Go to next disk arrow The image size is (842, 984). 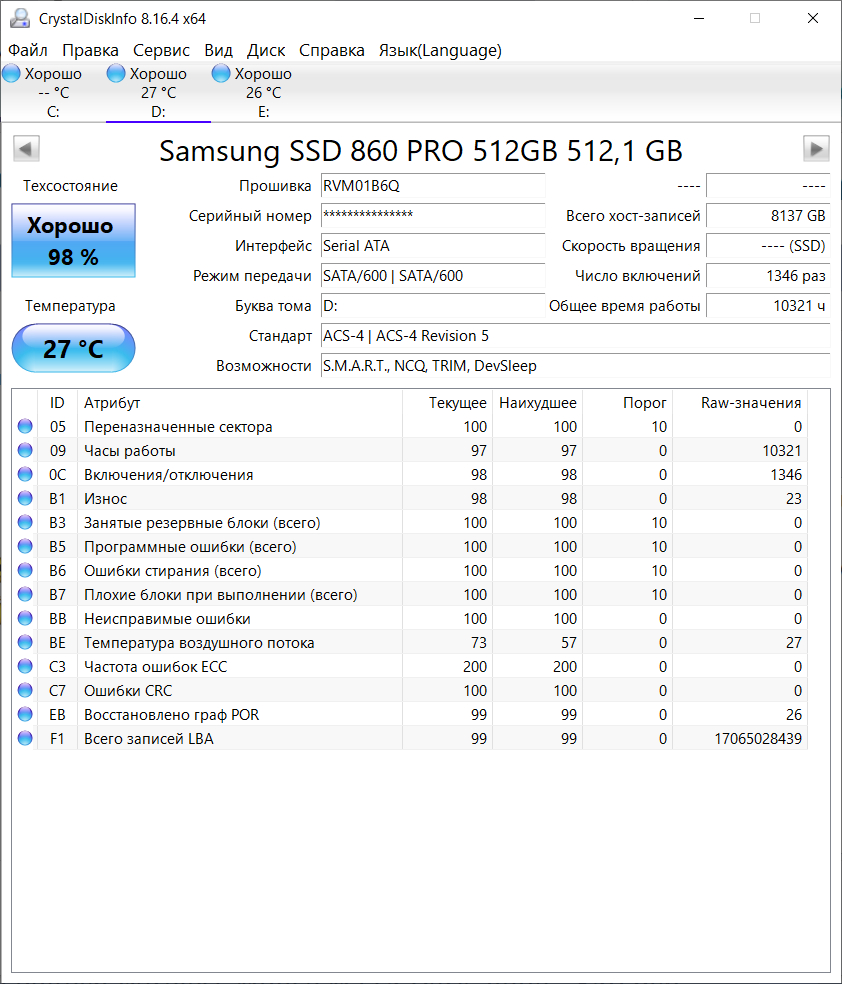(816, 149)
